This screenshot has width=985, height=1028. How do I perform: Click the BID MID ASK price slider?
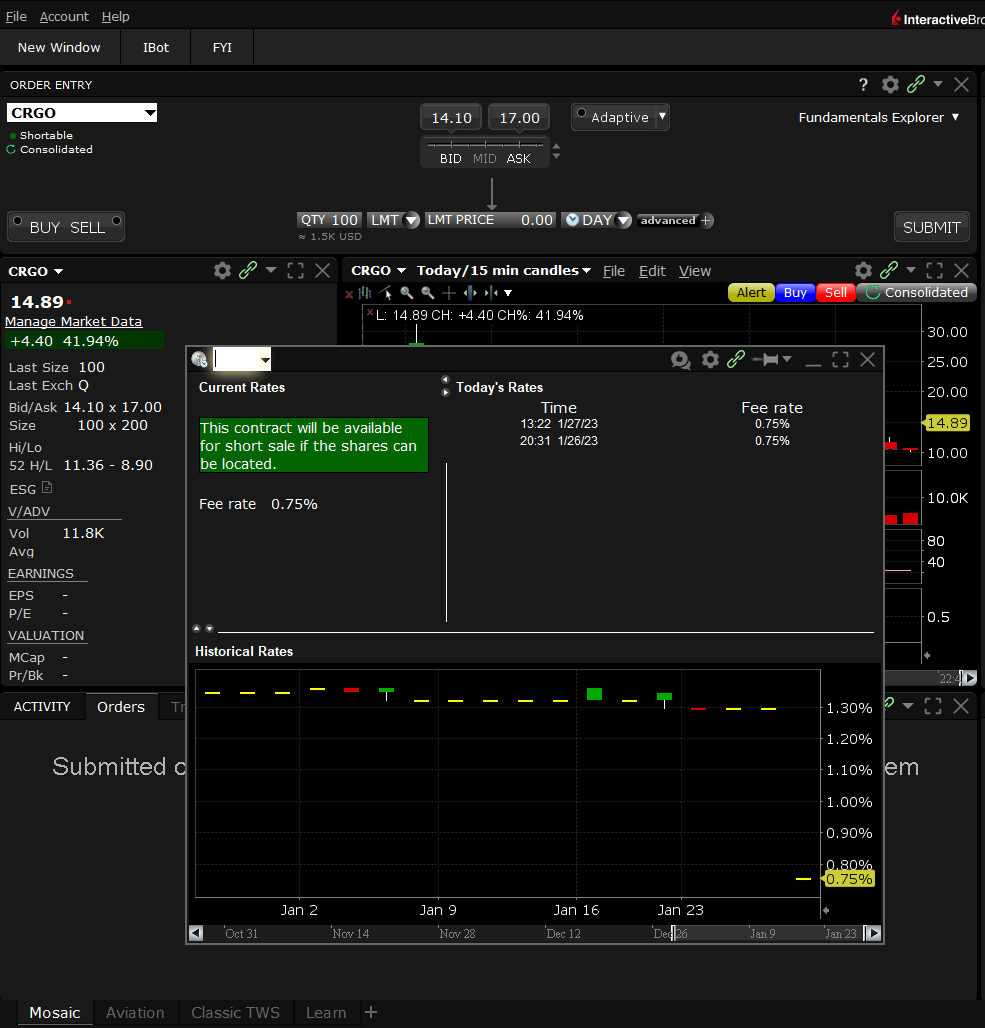485,152
